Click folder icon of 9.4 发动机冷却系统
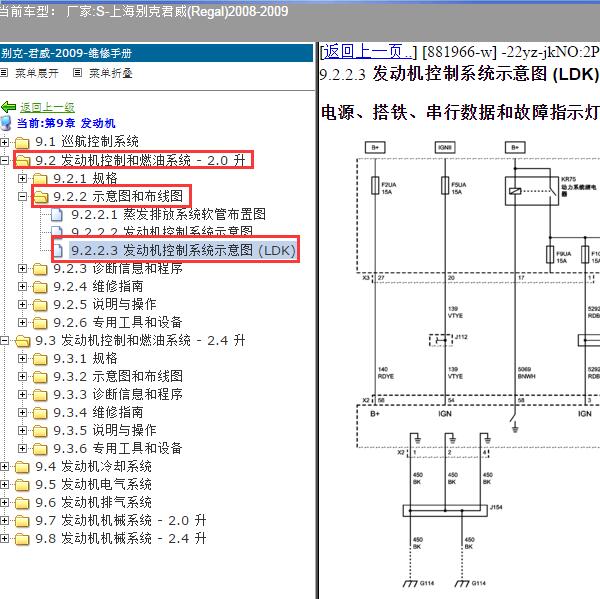The height and width of the screenshot is (599, 600). point(22,467)
